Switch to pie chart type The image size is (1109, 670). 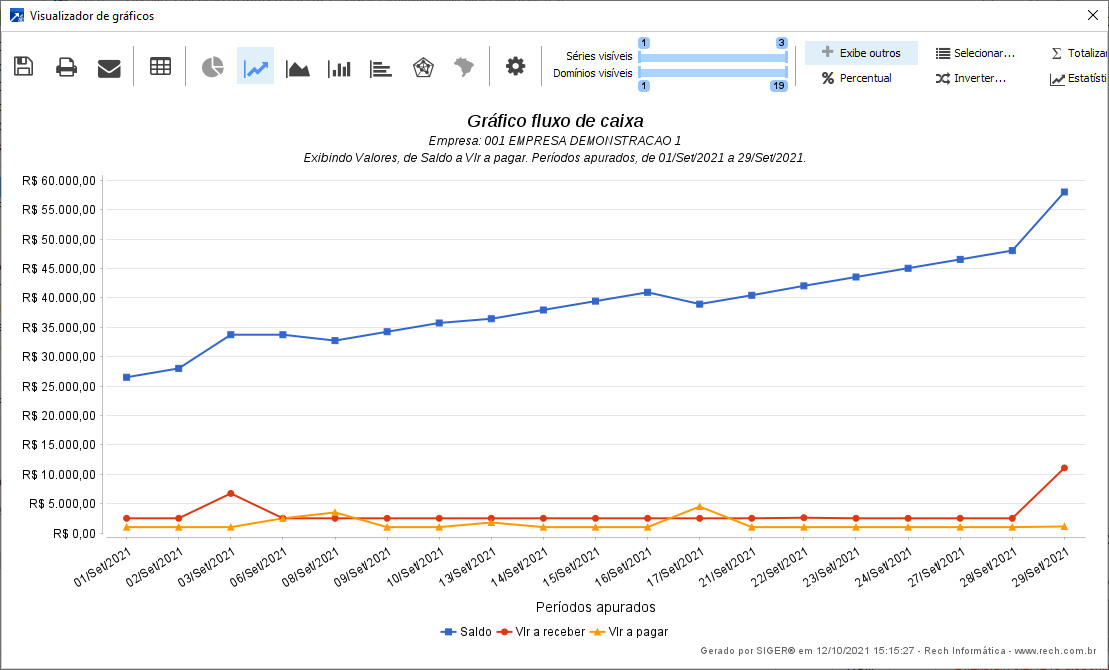tap(213, 67)
